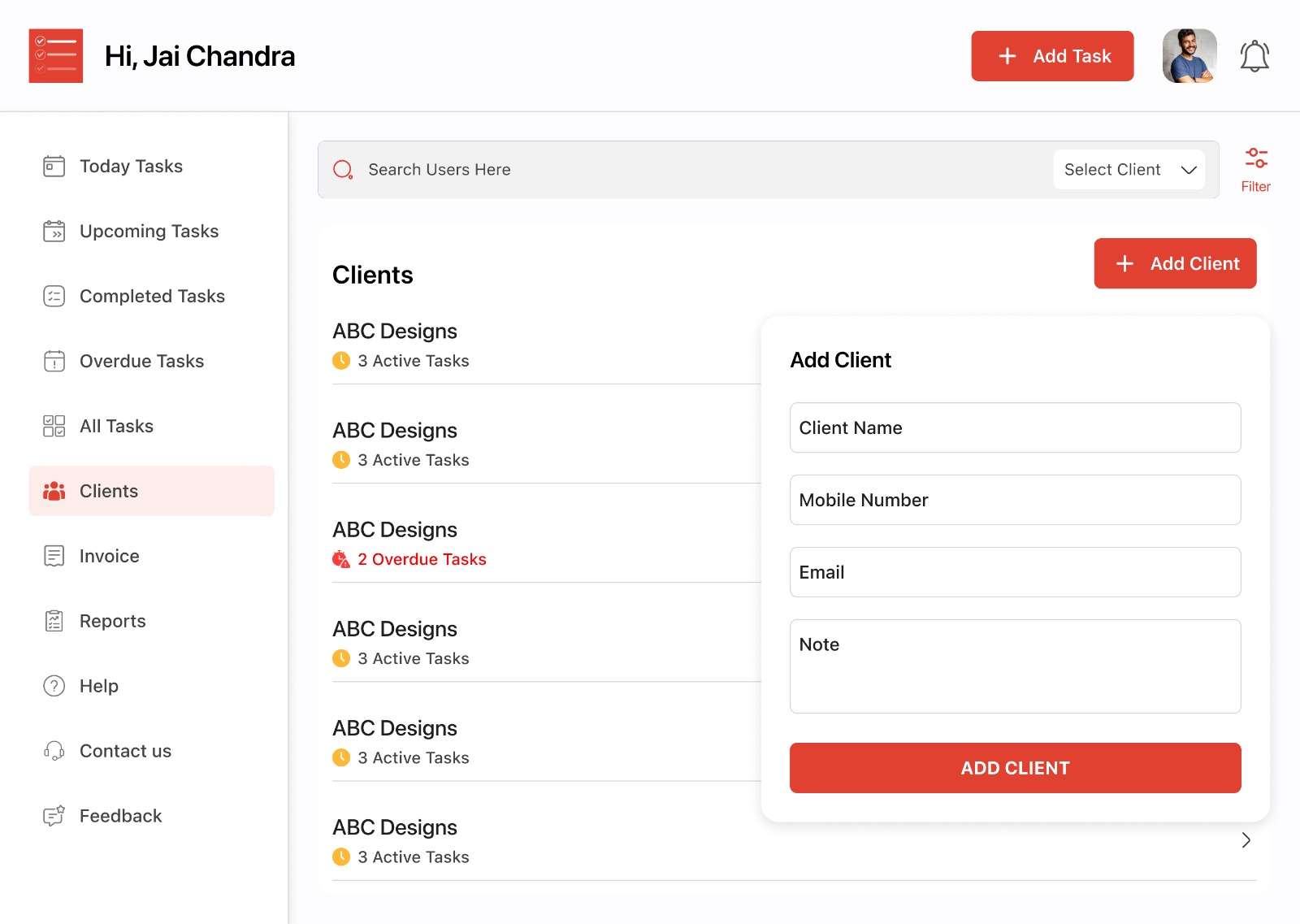
Task: Open the Filter icon beside search bar
Action: click(1255, 158)
